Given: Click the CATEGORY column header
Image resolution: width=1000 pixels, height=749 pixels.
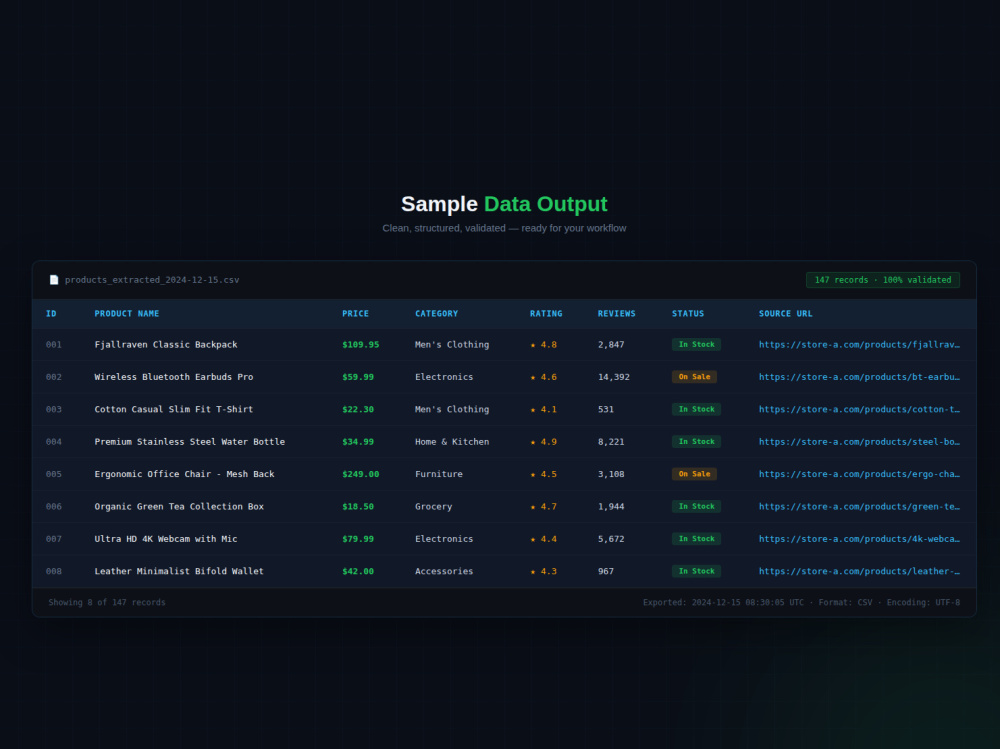Looking at the screenshot, I should (x=436, y=314).
